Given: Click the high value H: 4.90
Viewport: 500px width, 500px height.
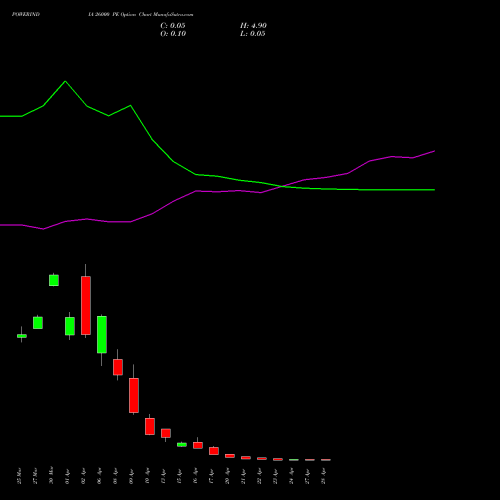Looking at the screenshot, I should (253, 26).
